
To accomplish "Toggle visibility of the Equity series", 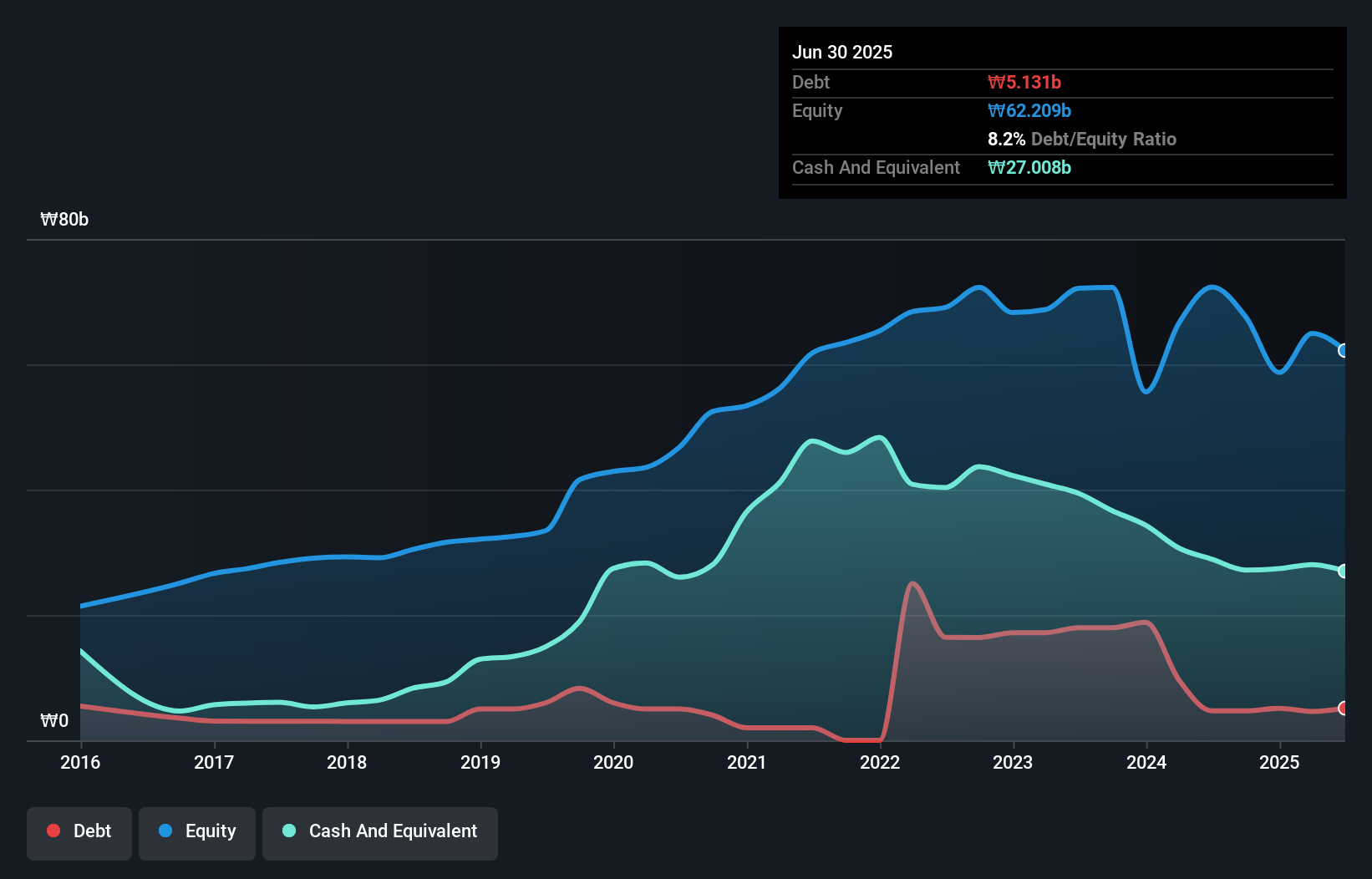I will tap(196, 831).
